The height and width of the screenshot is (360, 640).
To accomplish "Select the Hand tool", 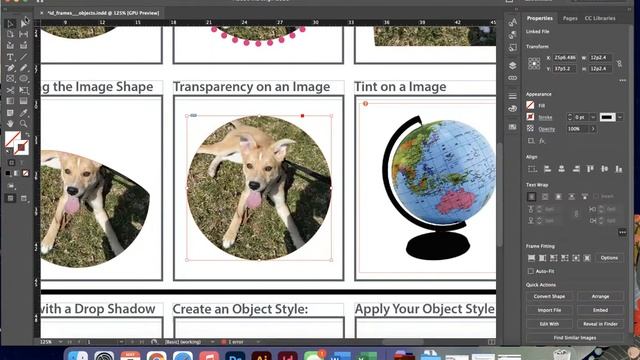I will tap(11, 123).
